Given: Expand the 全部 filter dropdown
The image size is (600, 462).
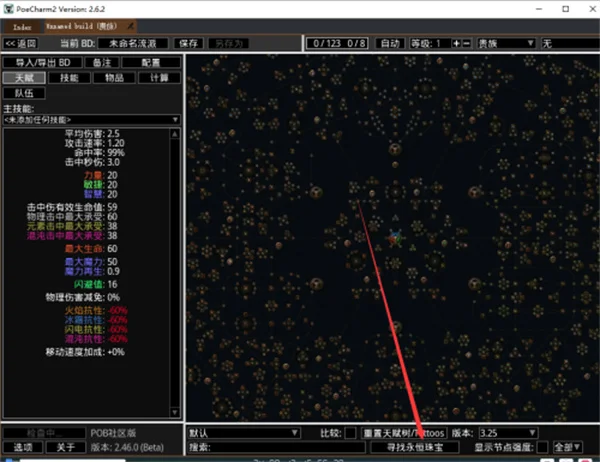Looking at the screenshot, I should point(567,447).
